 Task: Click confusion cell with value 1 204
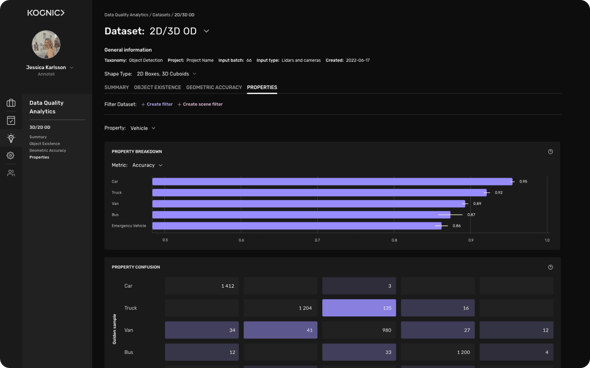(x=280, y=308)
